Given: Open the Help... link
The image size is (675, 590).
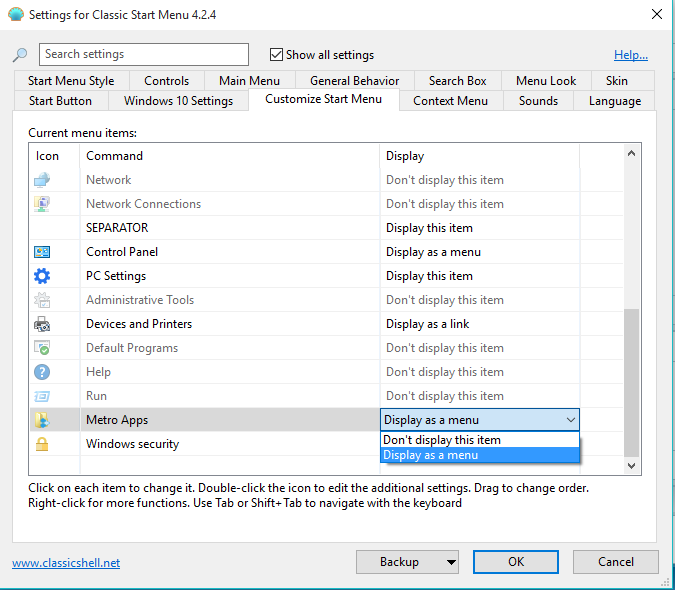Looking at the screenshot, I should (x=631, y=55).
